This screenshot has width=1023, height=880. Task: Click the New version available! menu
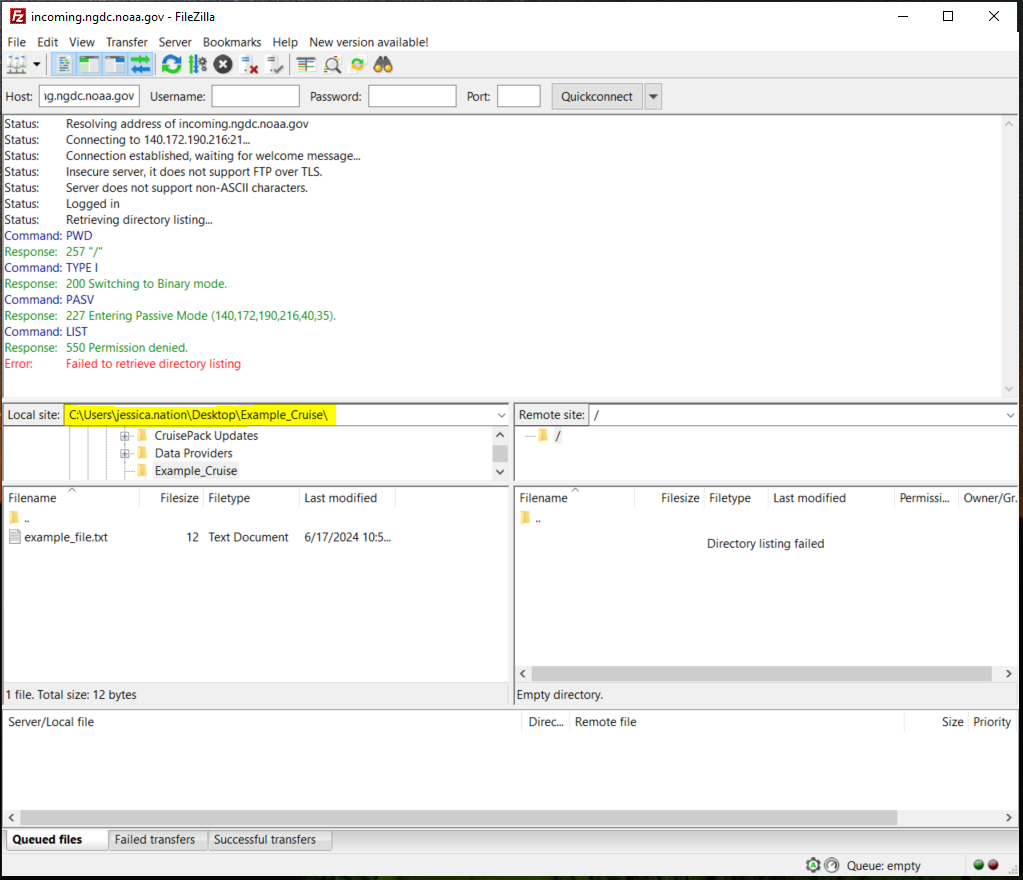point(369,42)
